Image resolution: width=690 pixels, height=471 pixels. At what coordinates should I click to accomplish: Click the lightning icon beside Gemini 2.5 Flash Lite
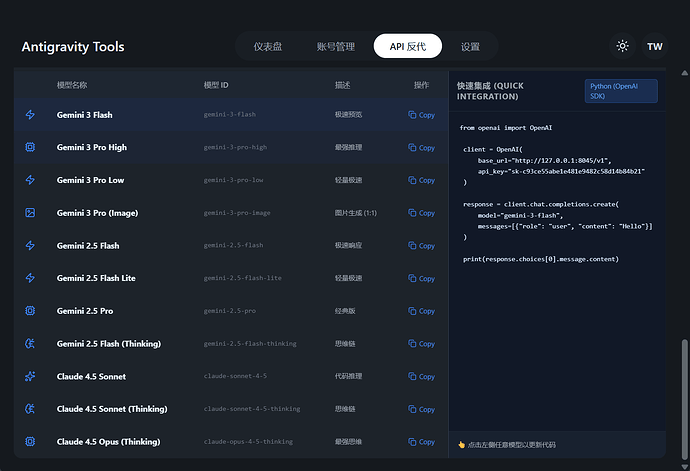click(30, 278)
